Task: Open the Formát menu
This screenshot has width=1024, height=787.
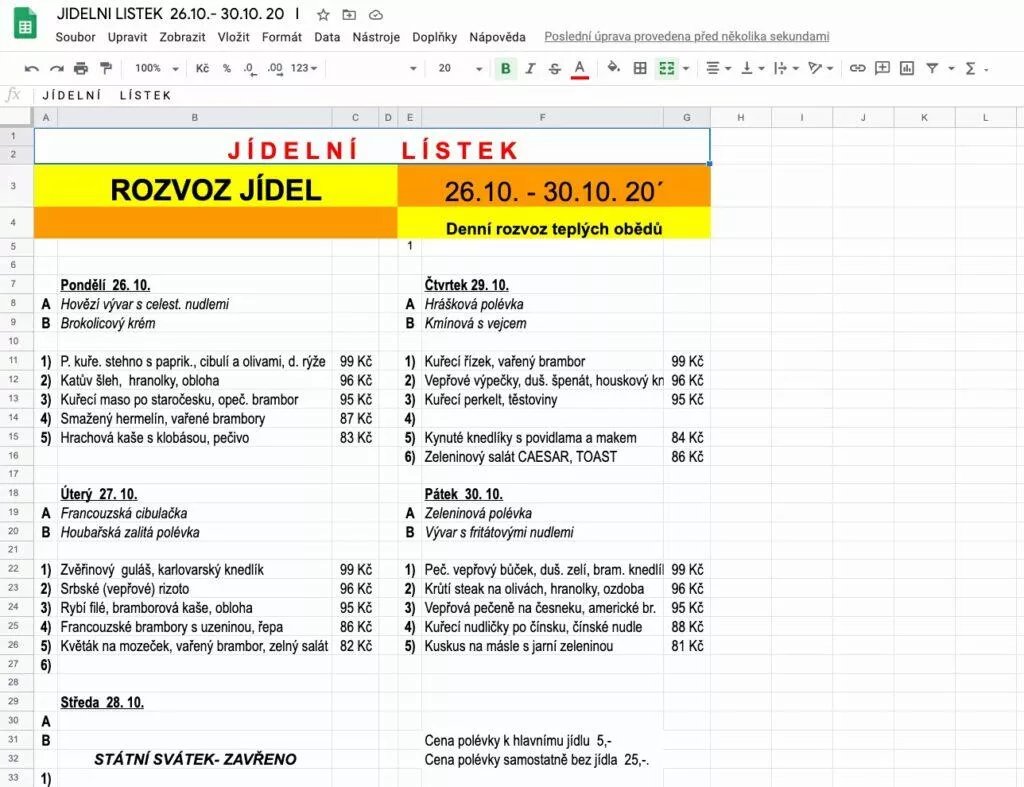Action: (x=281, y=37)
